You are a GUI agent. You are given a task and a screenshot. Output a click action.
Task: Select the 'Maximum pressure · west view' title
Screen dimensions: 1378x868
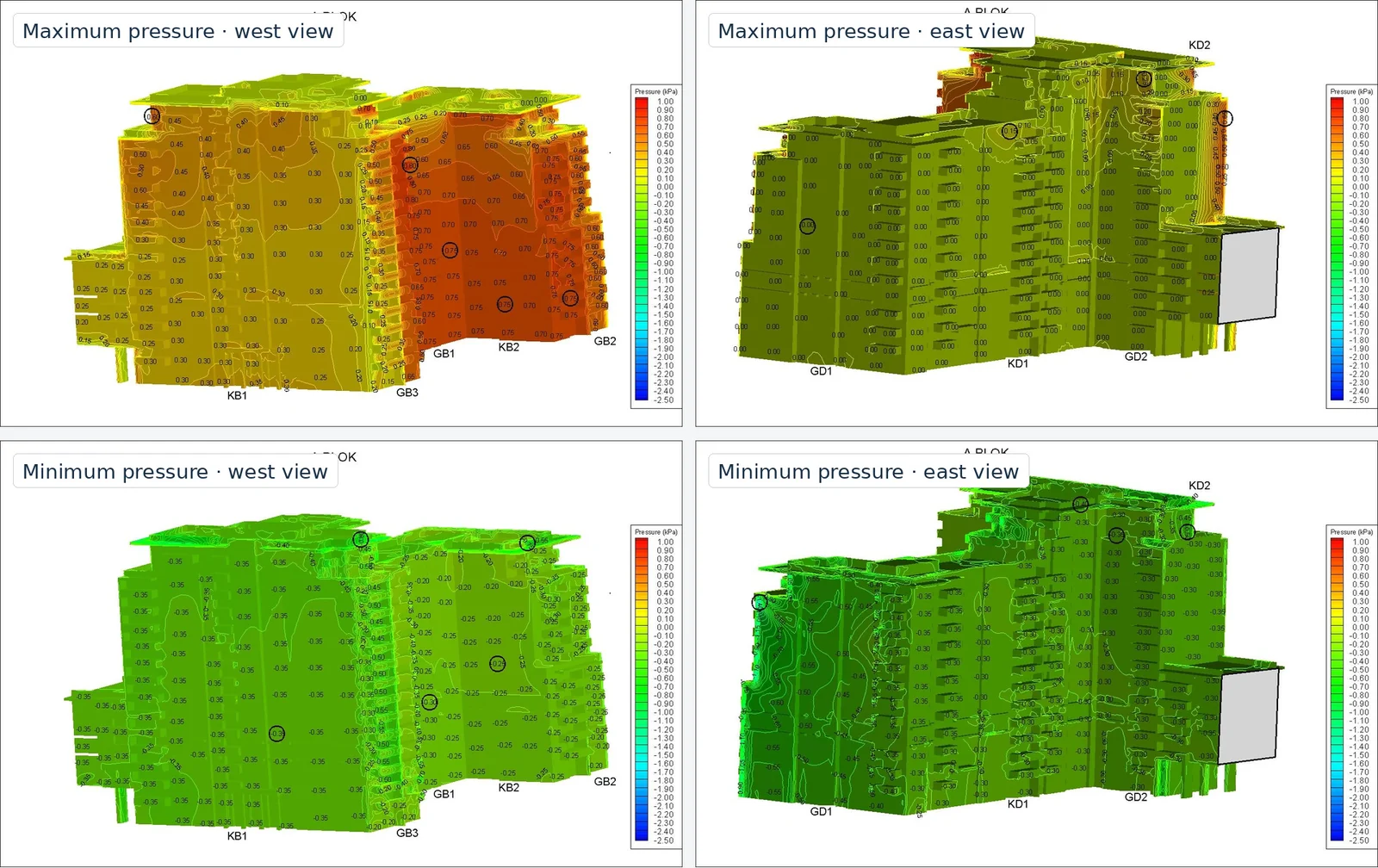(177, 31)
